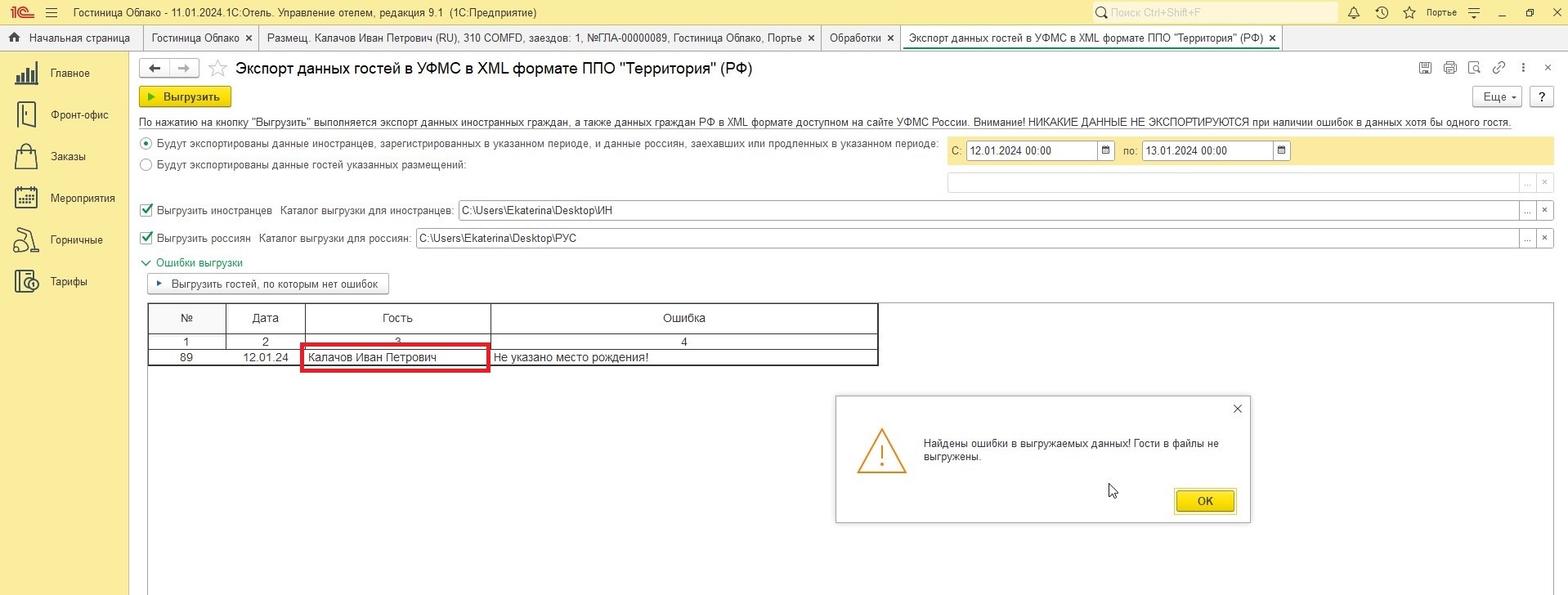
Task: Open Мероприятия section in sidebar
Action: tap(65, 199)
